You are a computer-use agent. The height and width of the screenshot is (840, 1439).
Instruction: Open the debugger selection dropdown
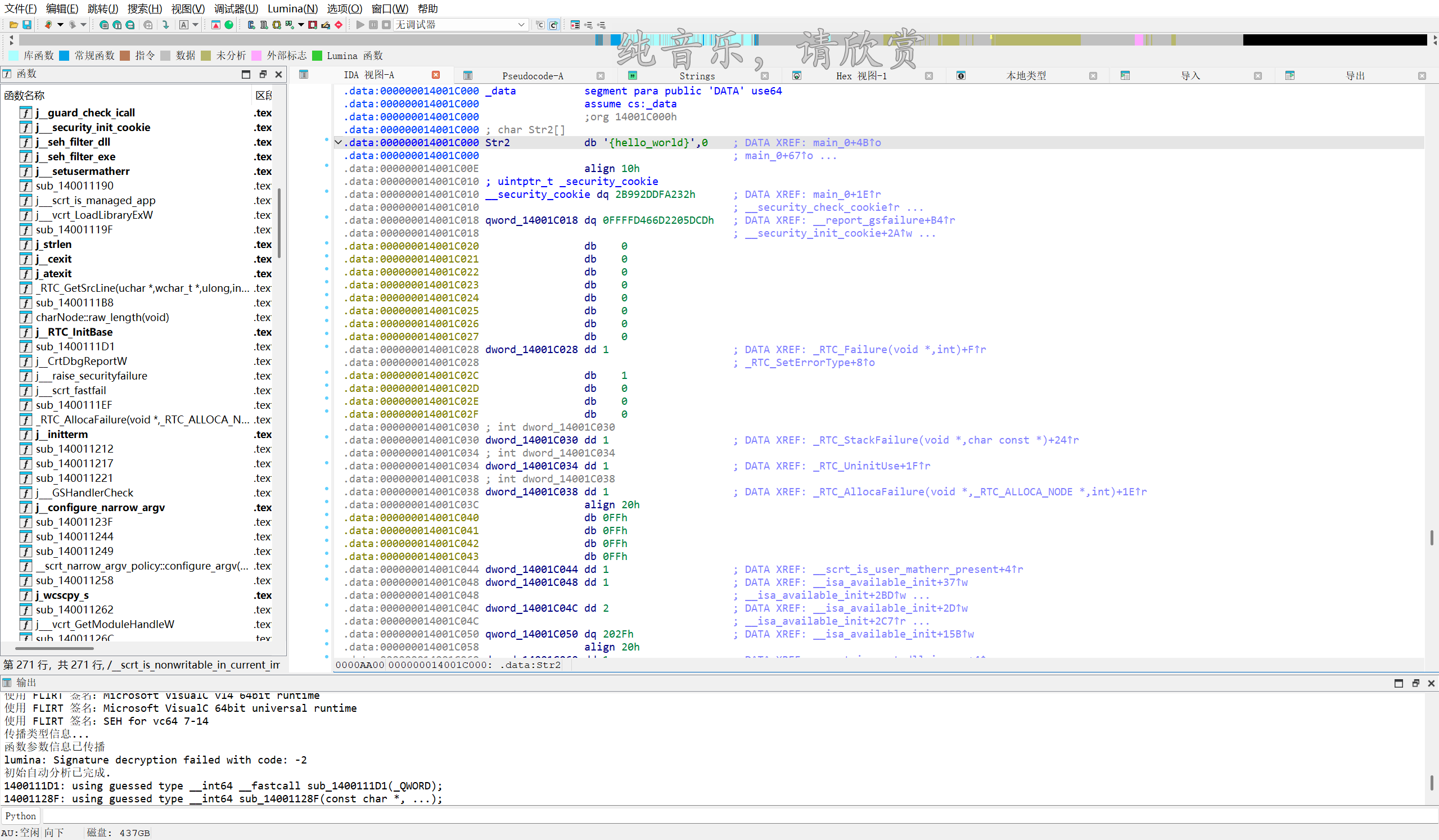521,25
